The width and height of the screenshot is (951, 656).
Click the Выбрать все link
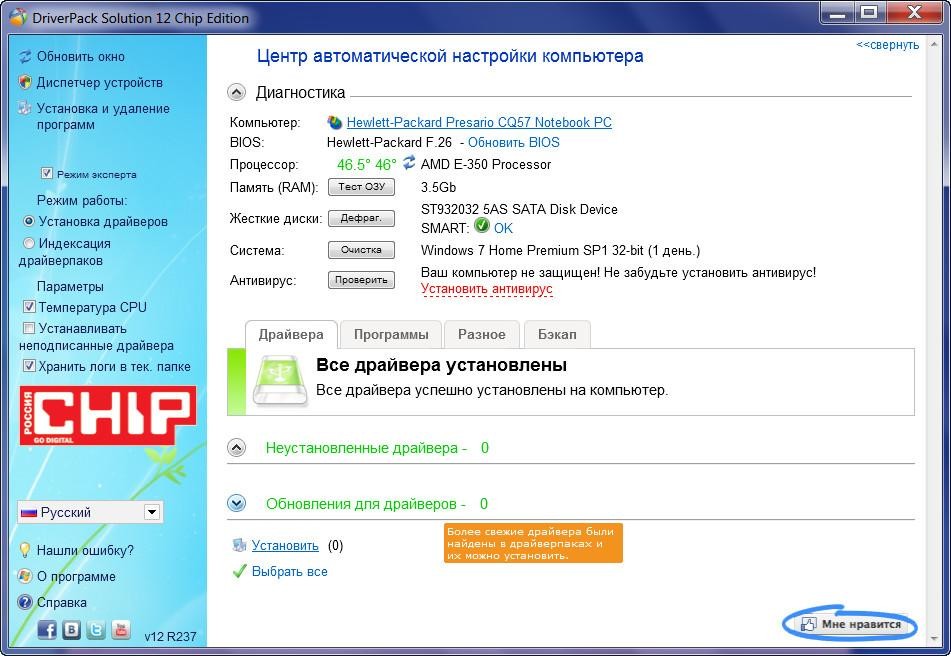[x=289, y=572]
